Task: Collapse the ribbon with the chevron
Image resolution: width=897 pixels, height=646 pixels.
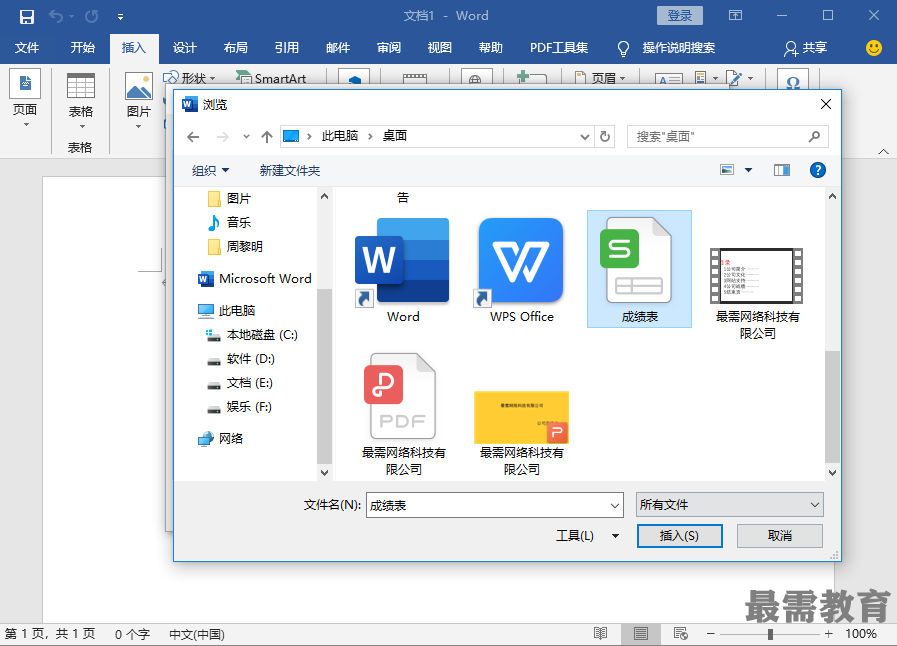Action: tap(883, 152)
